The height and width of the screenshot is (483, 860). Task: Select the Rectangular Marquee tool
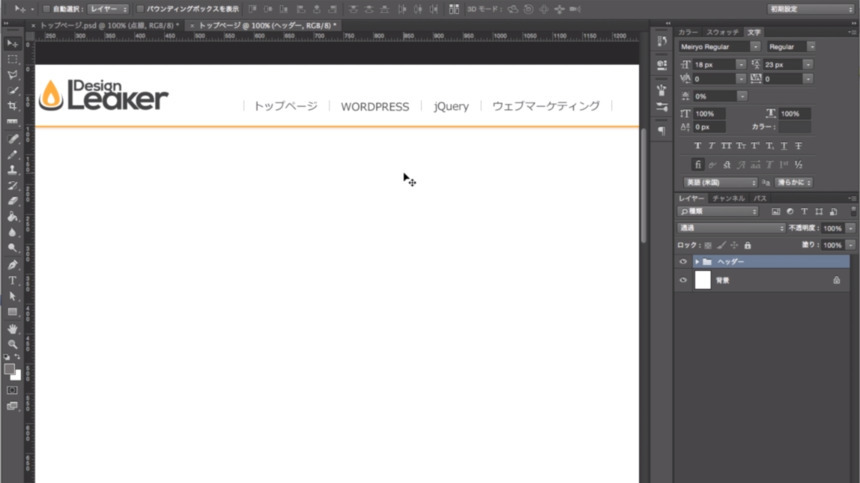[12, 59]
